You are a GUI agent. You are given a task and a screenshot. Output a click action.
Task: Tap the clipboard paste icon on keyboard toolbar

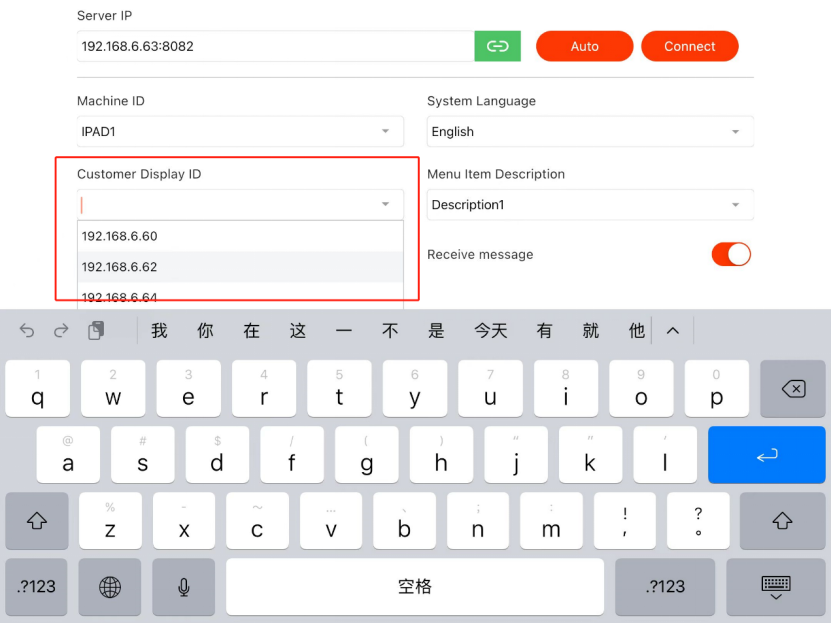(x=97, y=331)
